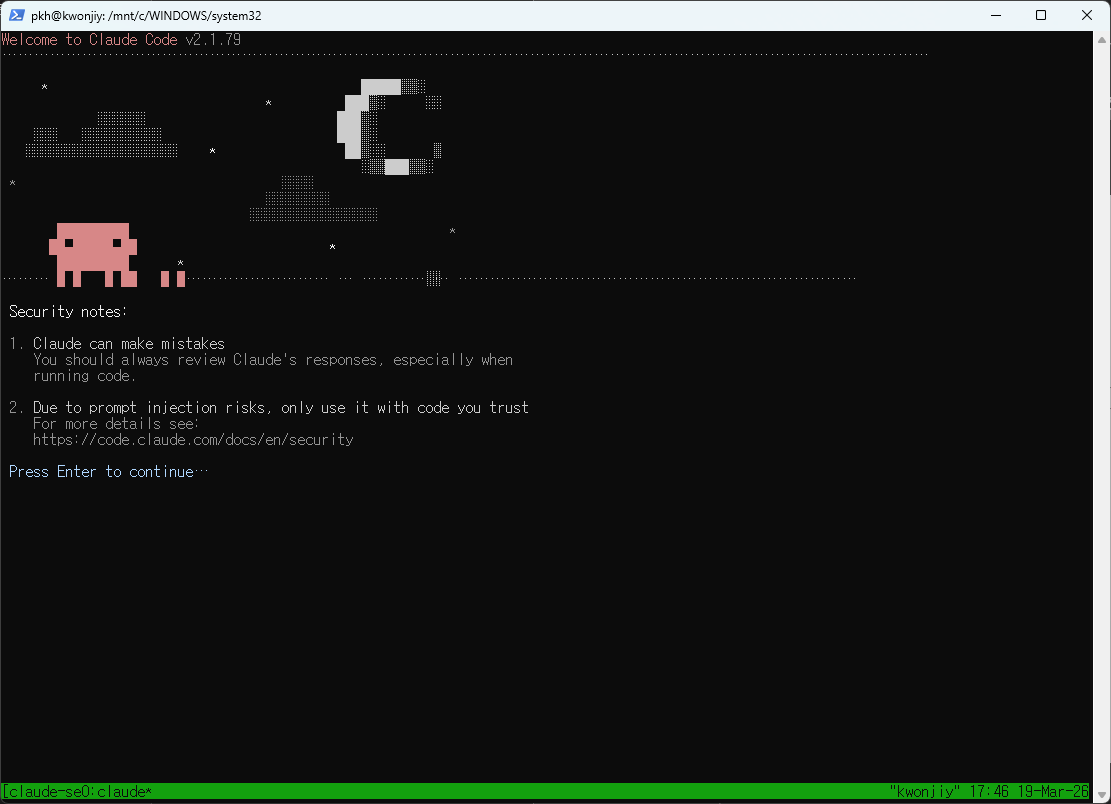This screenshot has height=804, width=1111.
Task: Click 'You should always review Claude's responses' line
Action: coord(273,360)
